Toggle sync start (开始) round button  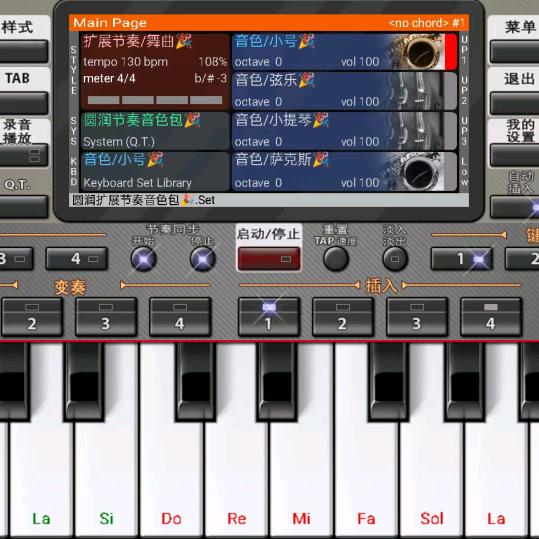point(144,258)
